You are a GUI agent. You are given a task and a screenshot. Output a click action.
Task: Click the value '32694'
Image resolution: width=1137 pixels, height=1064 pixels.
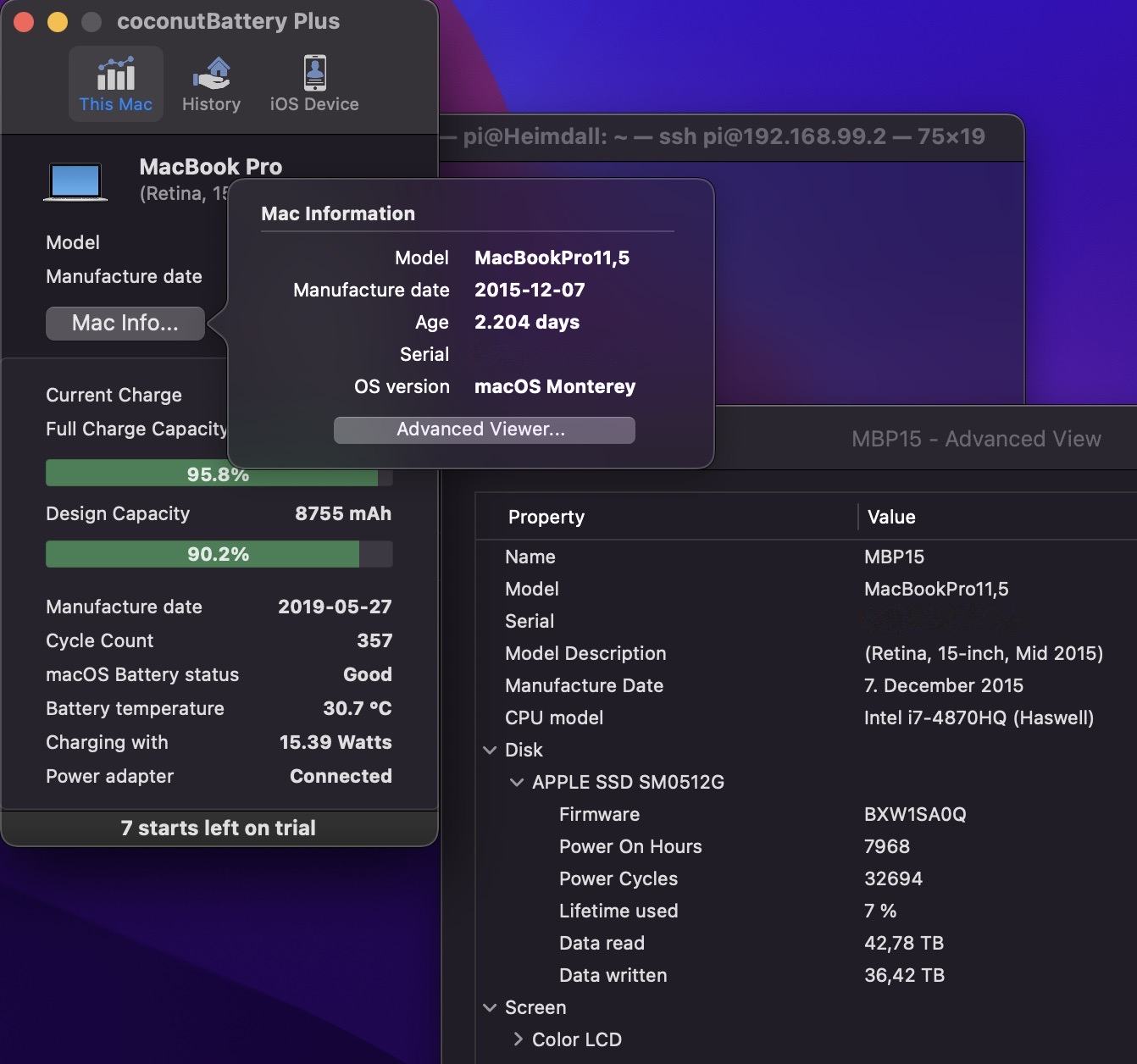893,878
